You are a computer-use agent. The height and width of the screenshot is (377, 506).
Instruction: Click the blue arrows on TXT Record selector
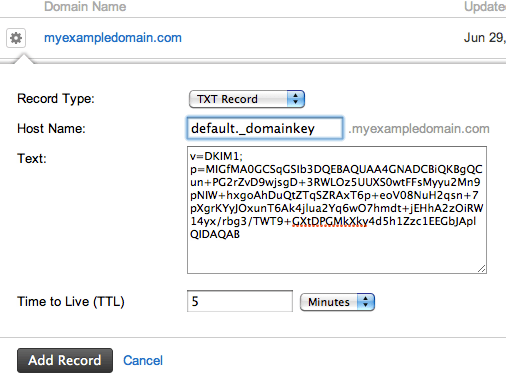[x=296, y=99]
